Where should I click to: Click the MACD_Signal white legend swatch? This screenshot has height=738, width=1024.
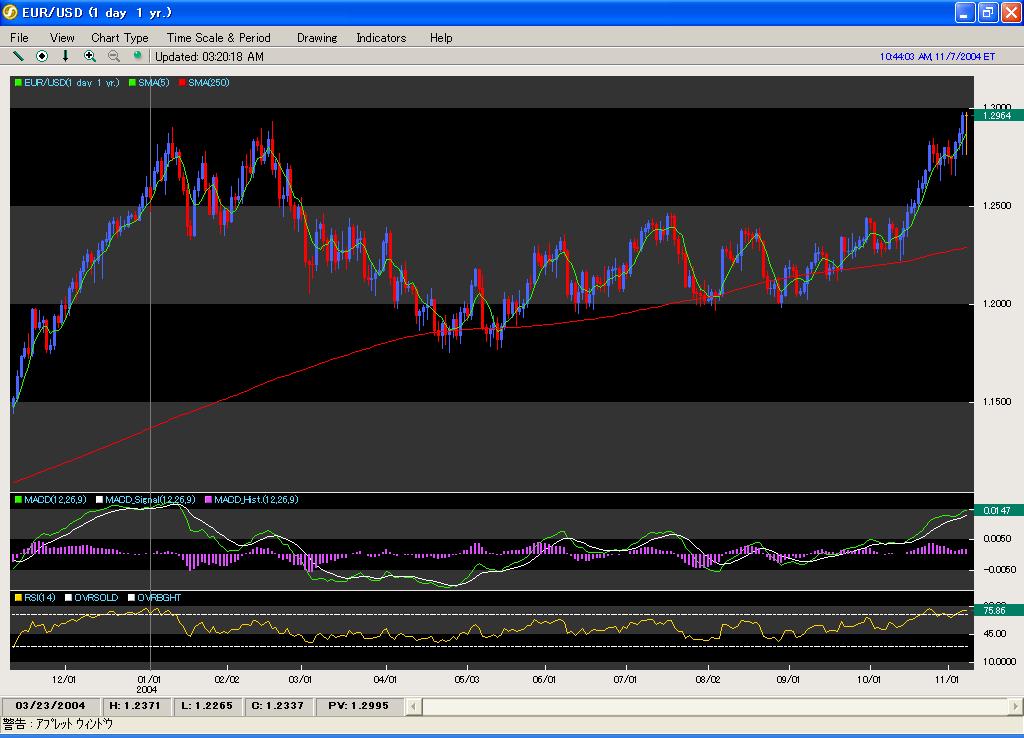coord(99,500)
